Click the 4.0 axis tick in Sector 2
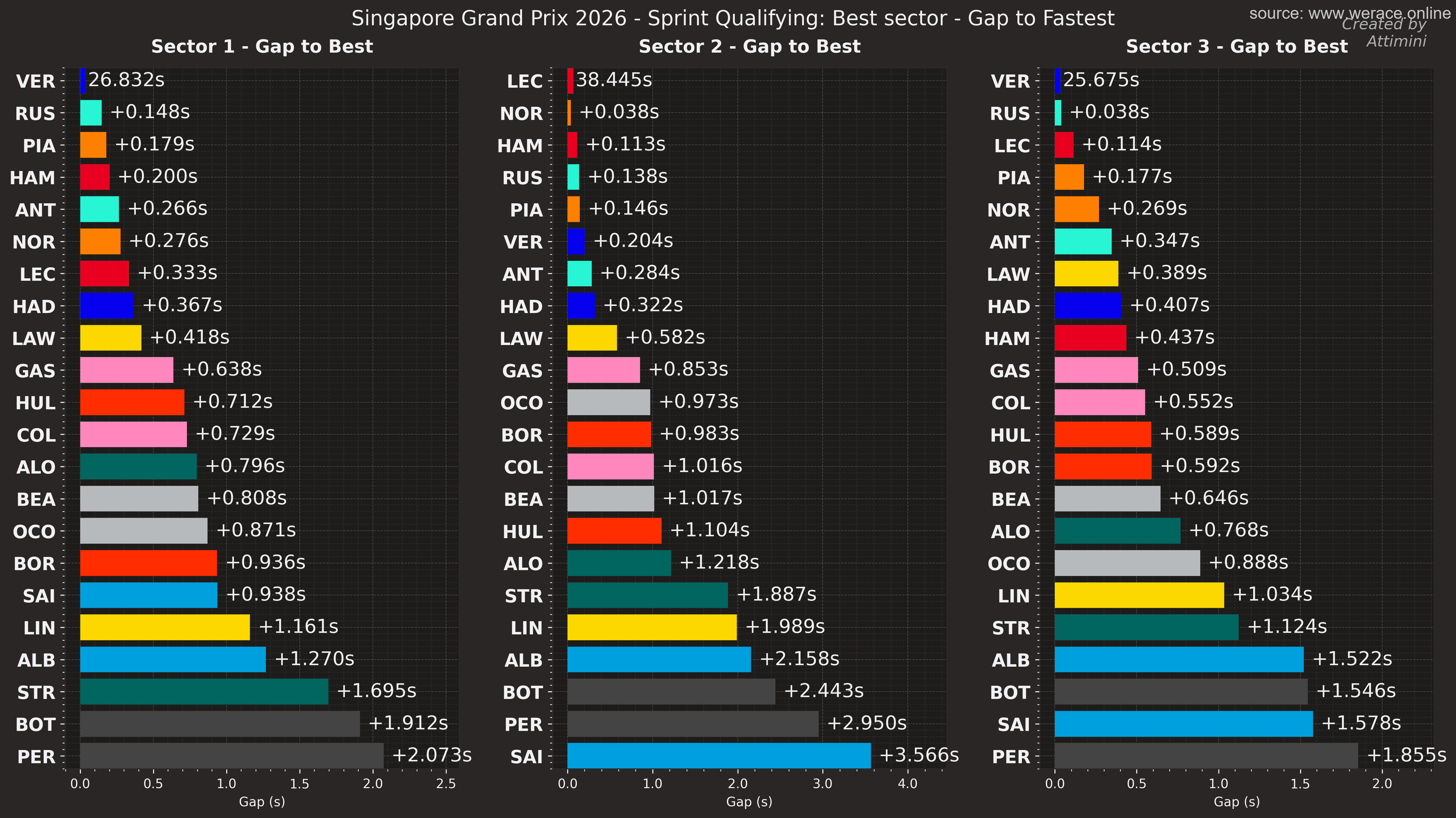1456x818 pixels. (x=908, y=783)
